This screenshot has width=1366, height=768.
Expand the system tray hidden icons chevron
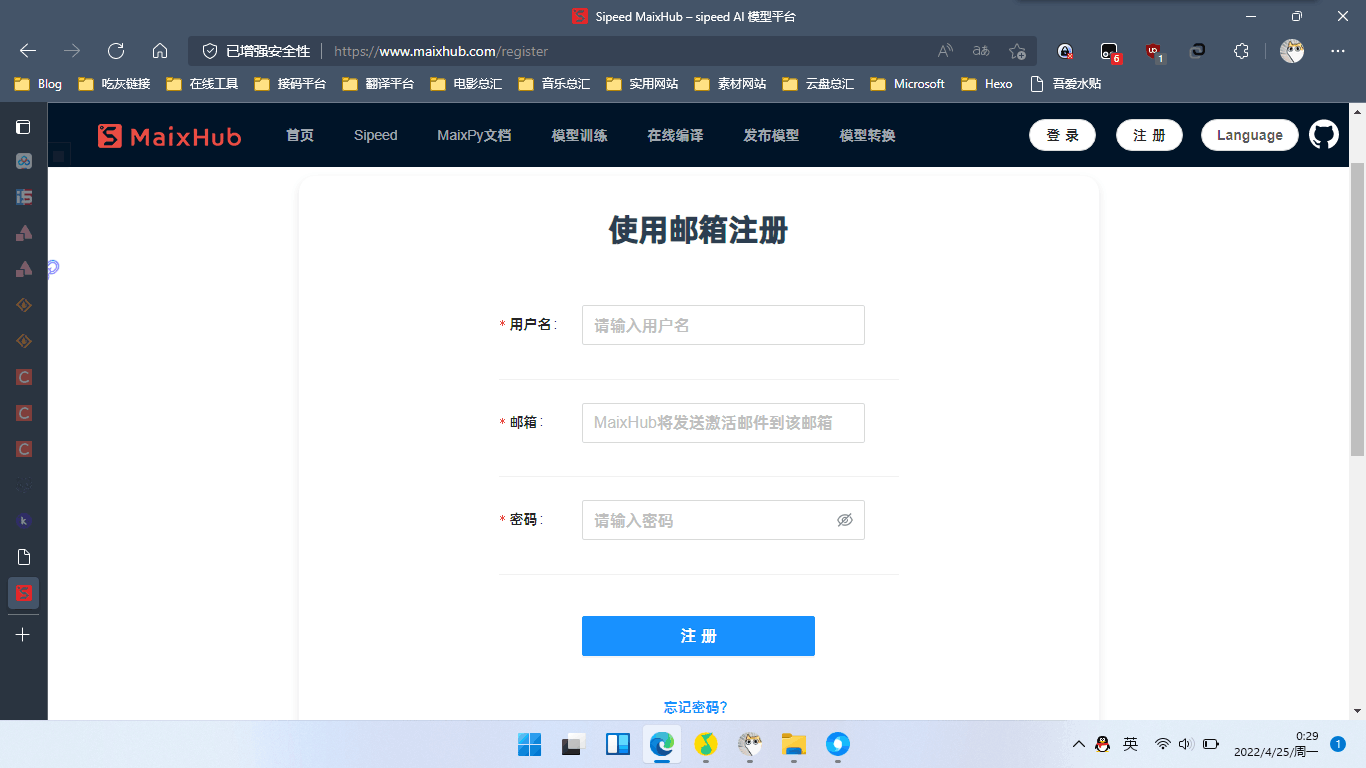[x=1079, y=744]
